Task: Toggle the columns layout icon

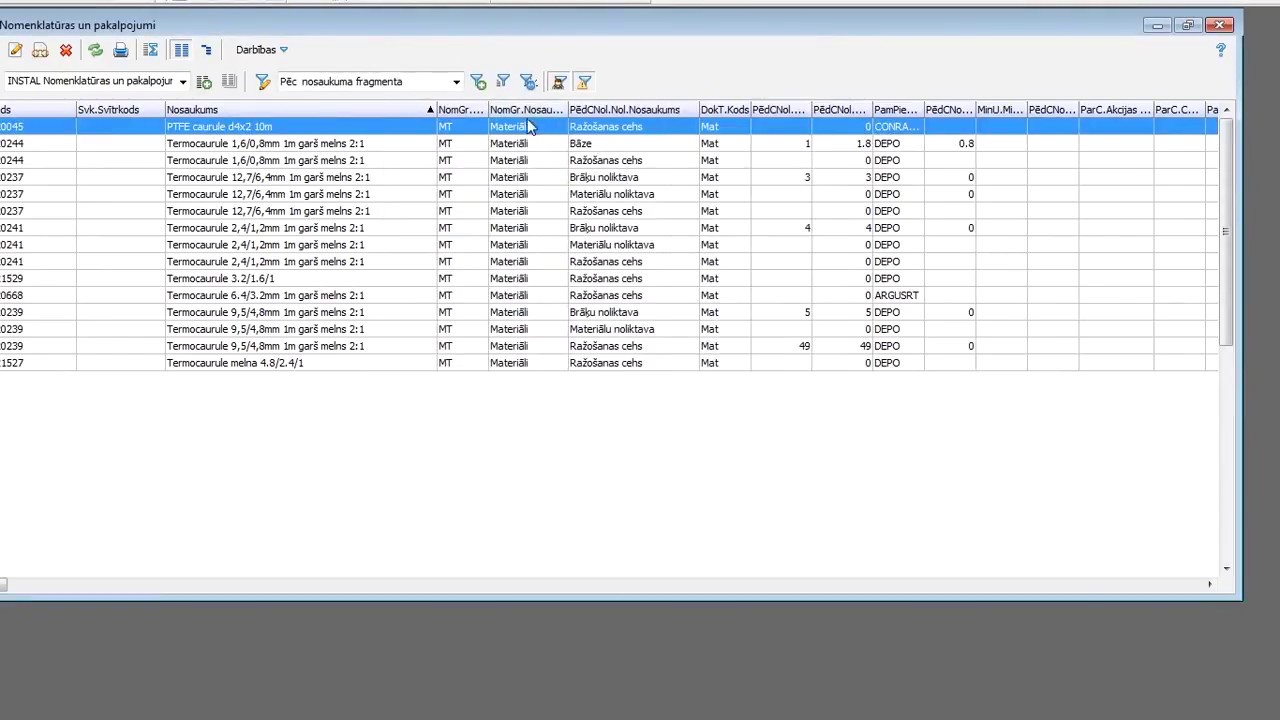Action: [181, 50]
